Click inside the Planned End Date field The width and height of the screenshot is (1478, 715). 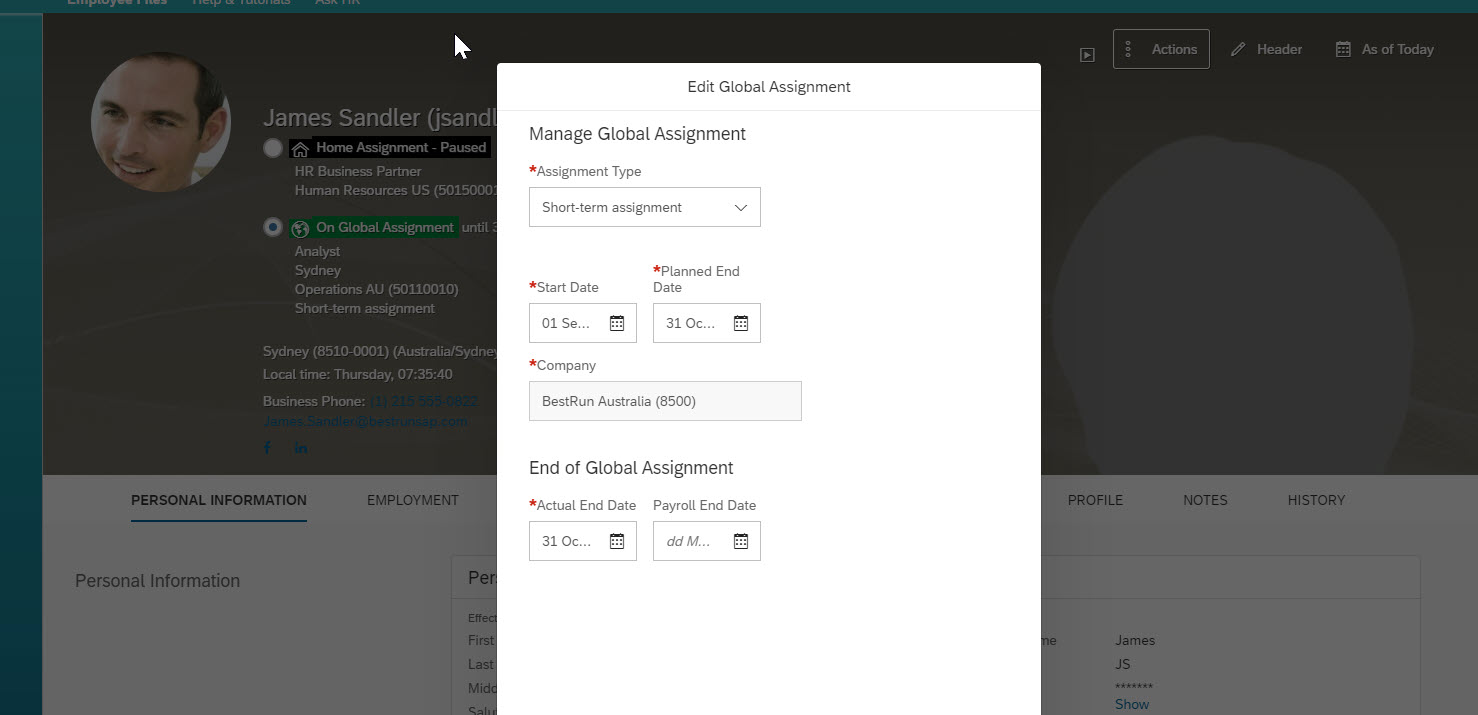[691, 323]
